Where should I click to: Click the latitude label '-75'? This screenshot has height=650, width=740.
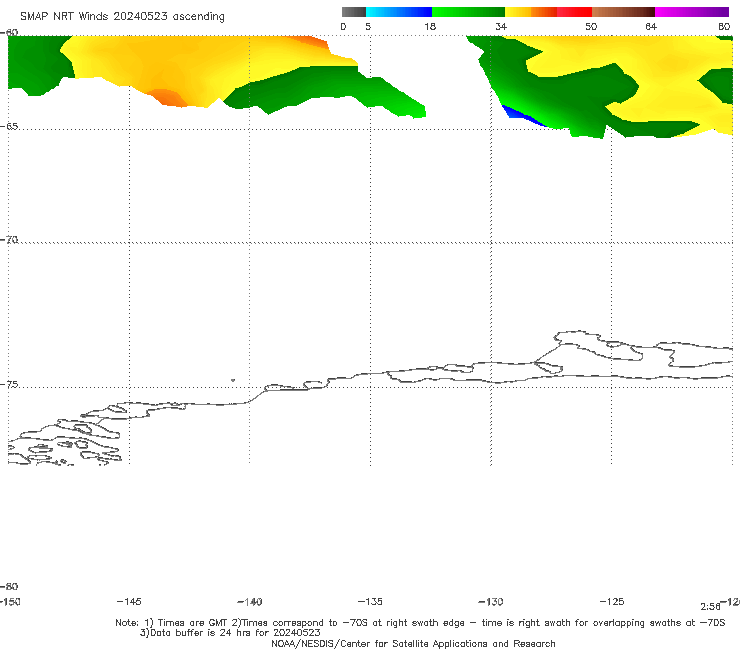tap(9, 385)
